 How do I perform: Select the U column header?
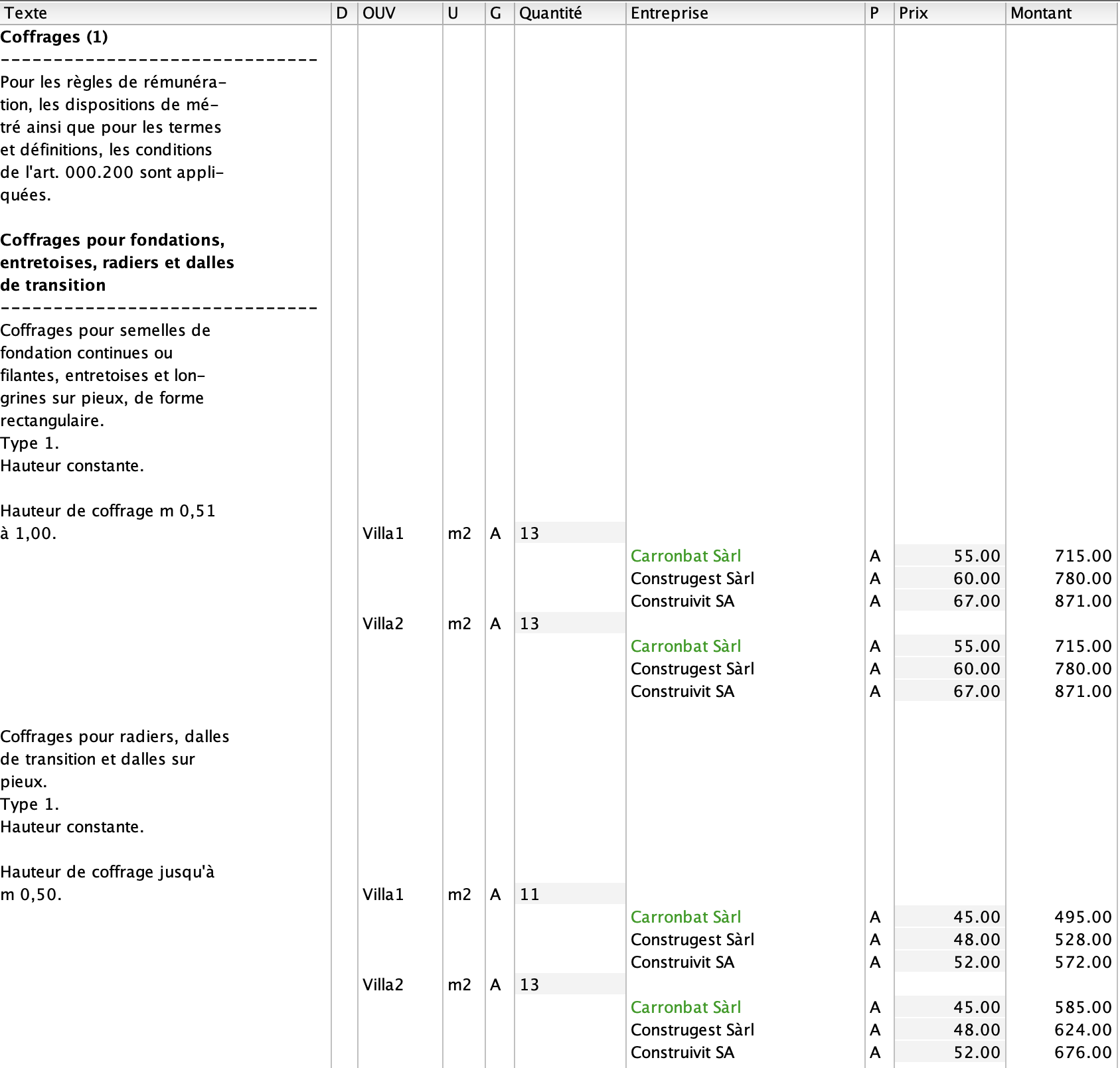463,13
